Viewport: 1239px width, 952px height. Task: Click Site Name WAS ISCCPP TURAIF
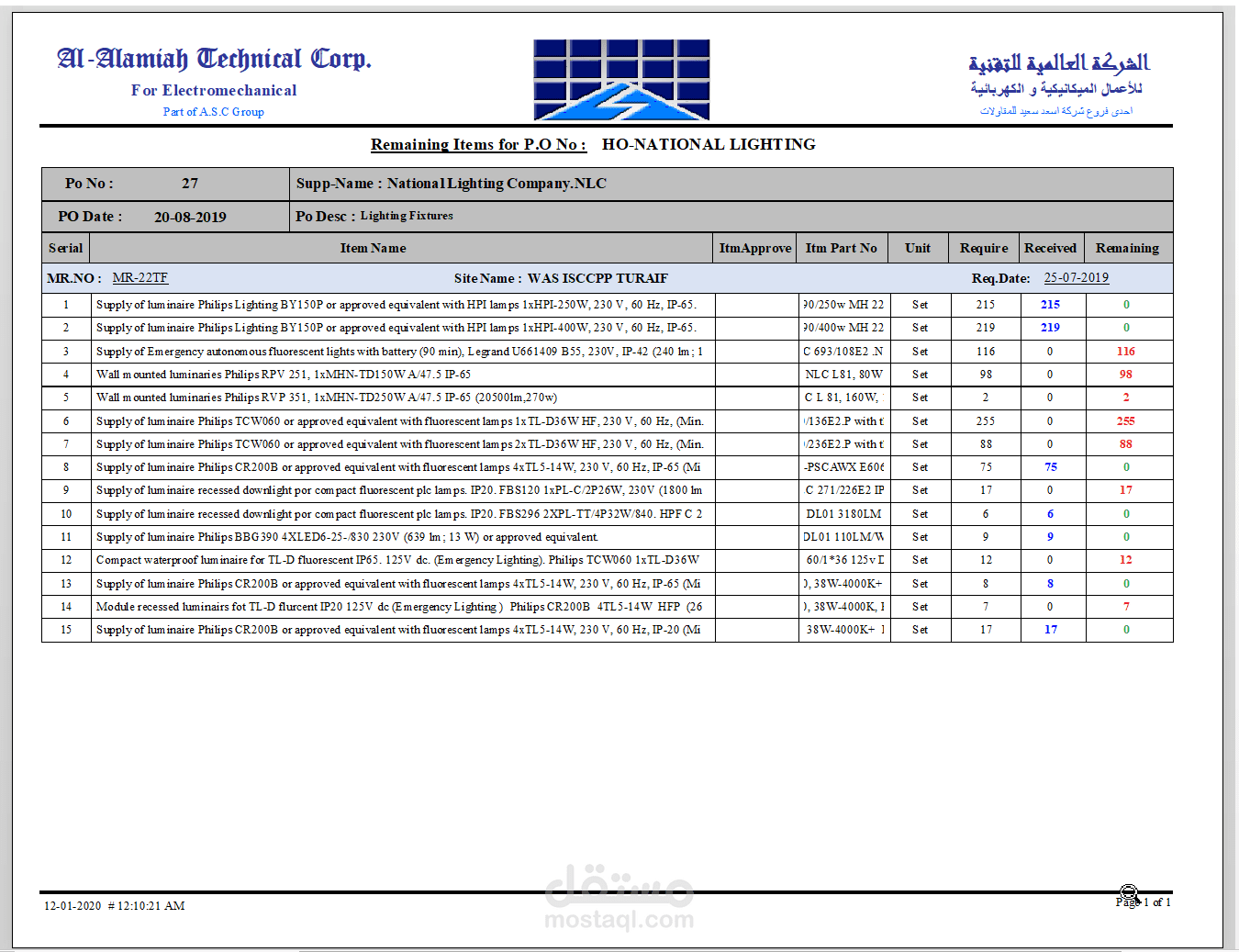(x=561, y=278)
